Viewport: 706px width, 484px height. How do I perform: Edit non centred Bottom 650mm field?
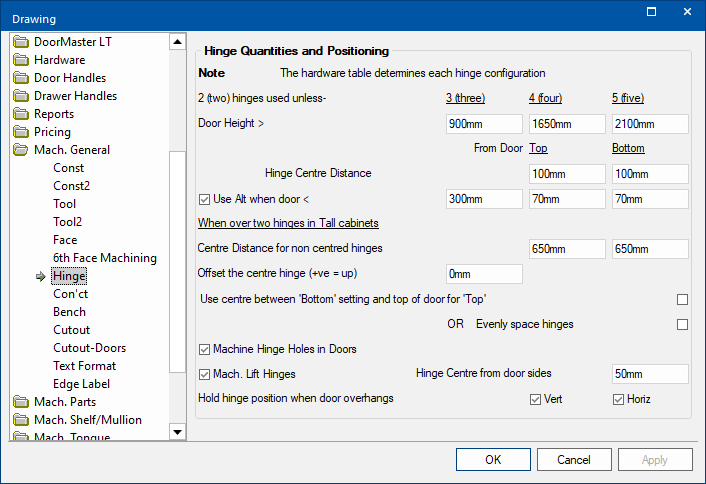(x=650, y=249)
